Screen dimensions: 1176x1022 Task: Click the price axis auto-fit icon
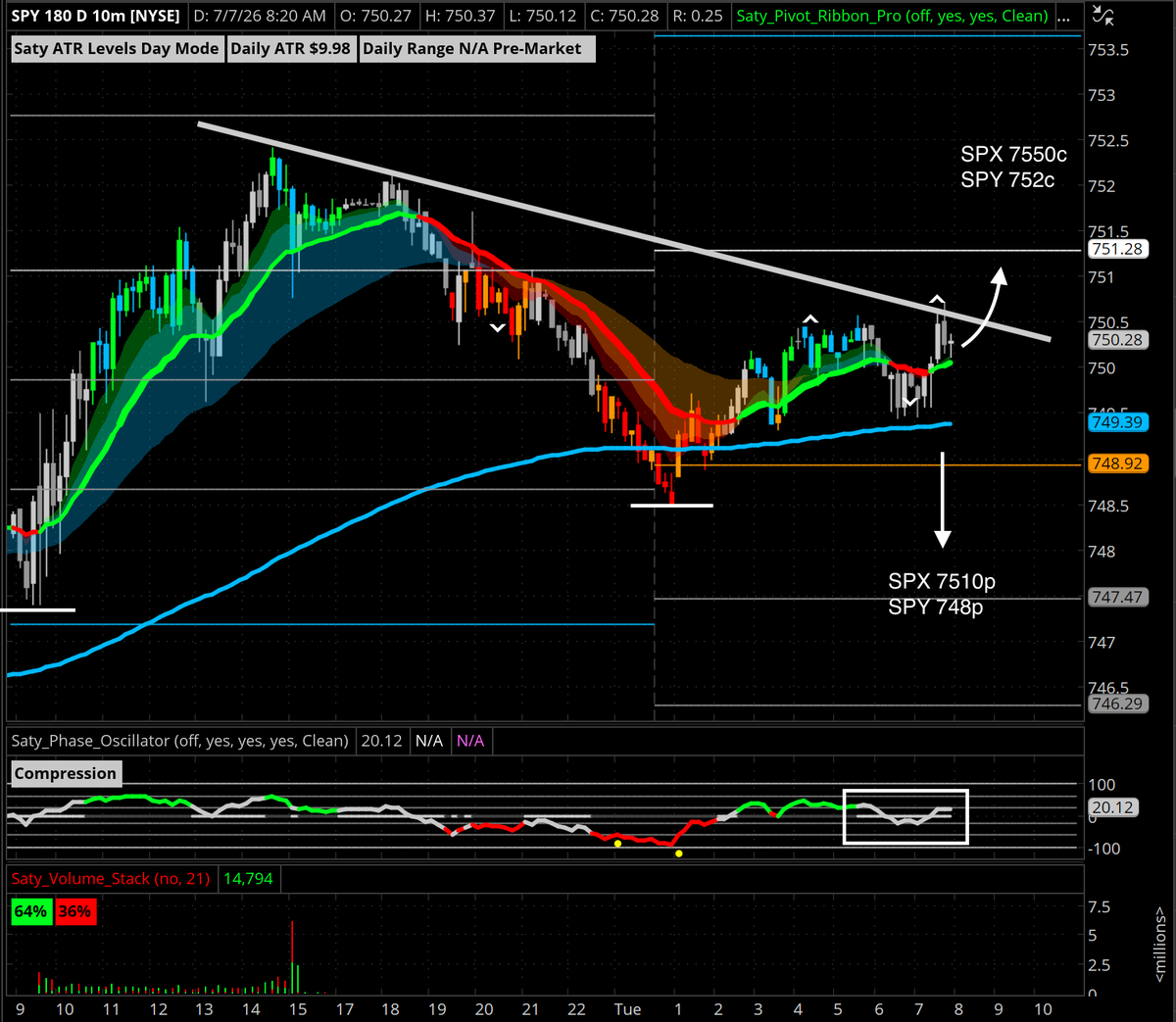(1102, 16)
